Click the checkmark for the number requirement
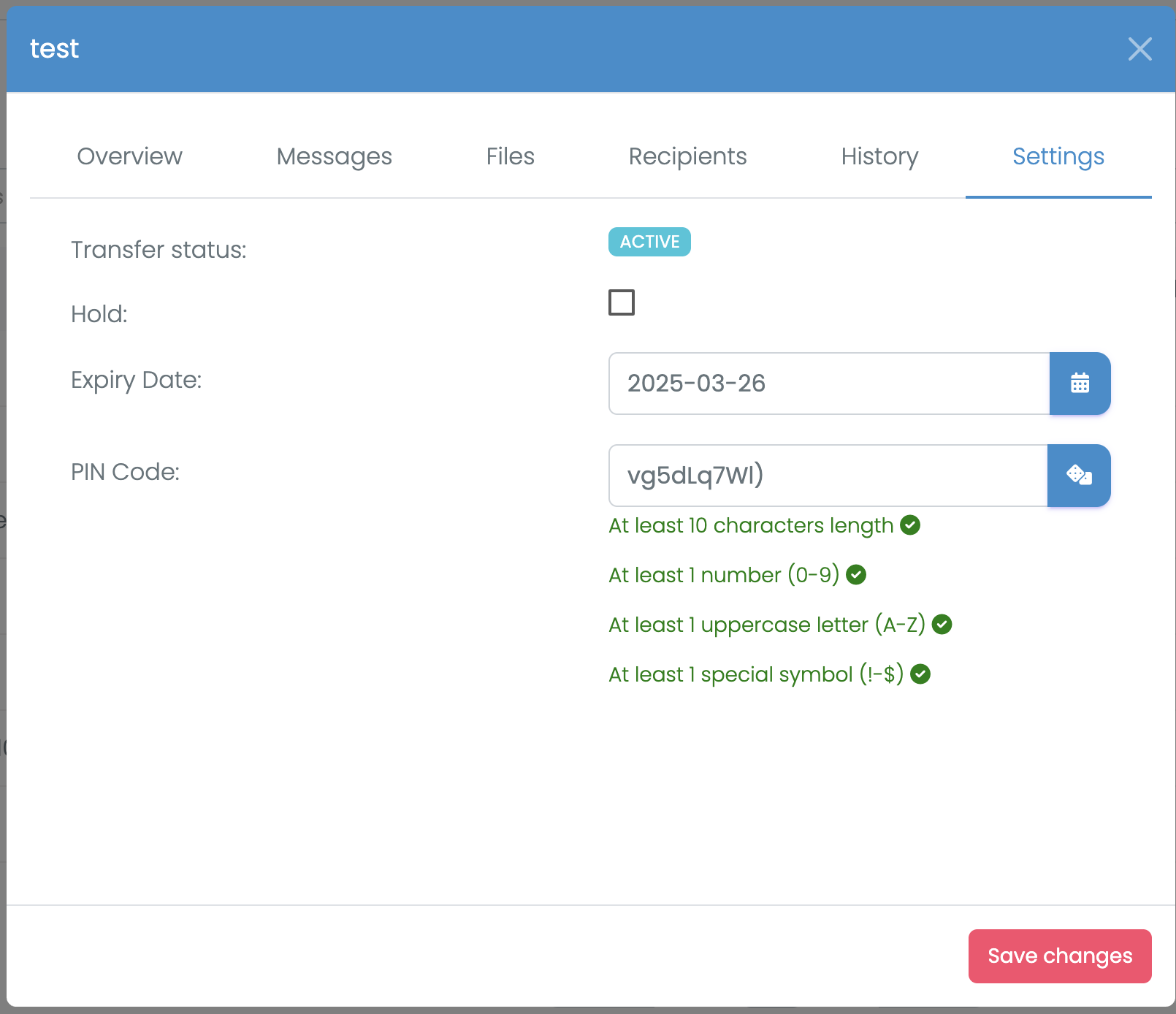Viewport: 1176px width, 1014px height. 856,575
